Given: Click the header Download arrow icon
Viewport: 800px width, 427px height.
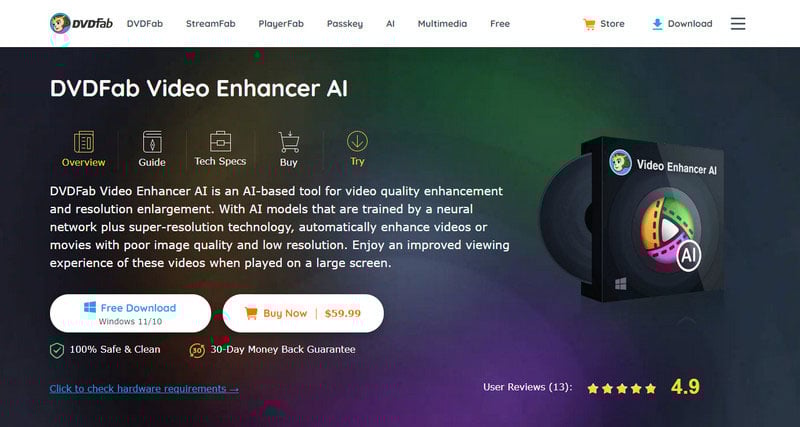Looking at the screenshot, I should [657, 24].
